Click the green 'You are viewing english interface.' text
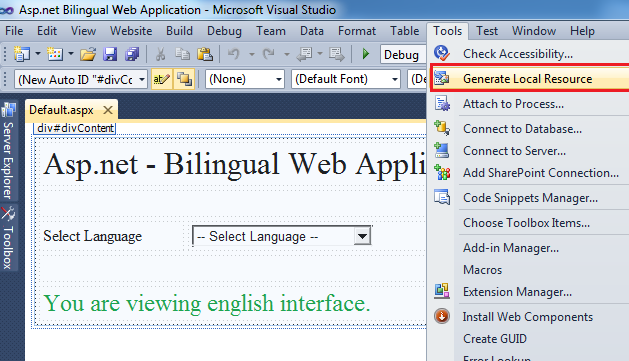Screen dimensions: 629x361 [207, 303]
